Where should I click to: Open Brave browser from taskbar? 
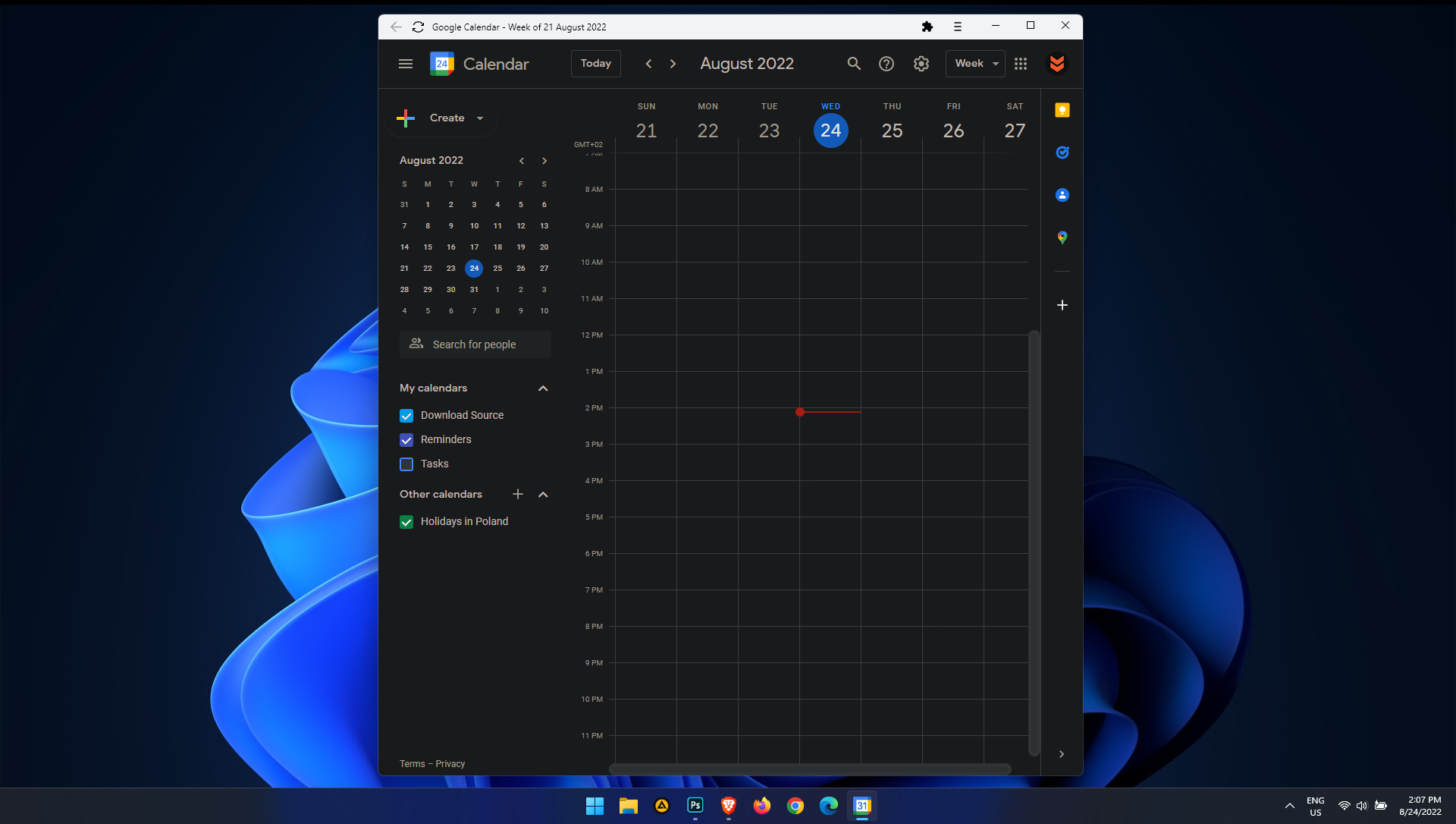(729, 806)
